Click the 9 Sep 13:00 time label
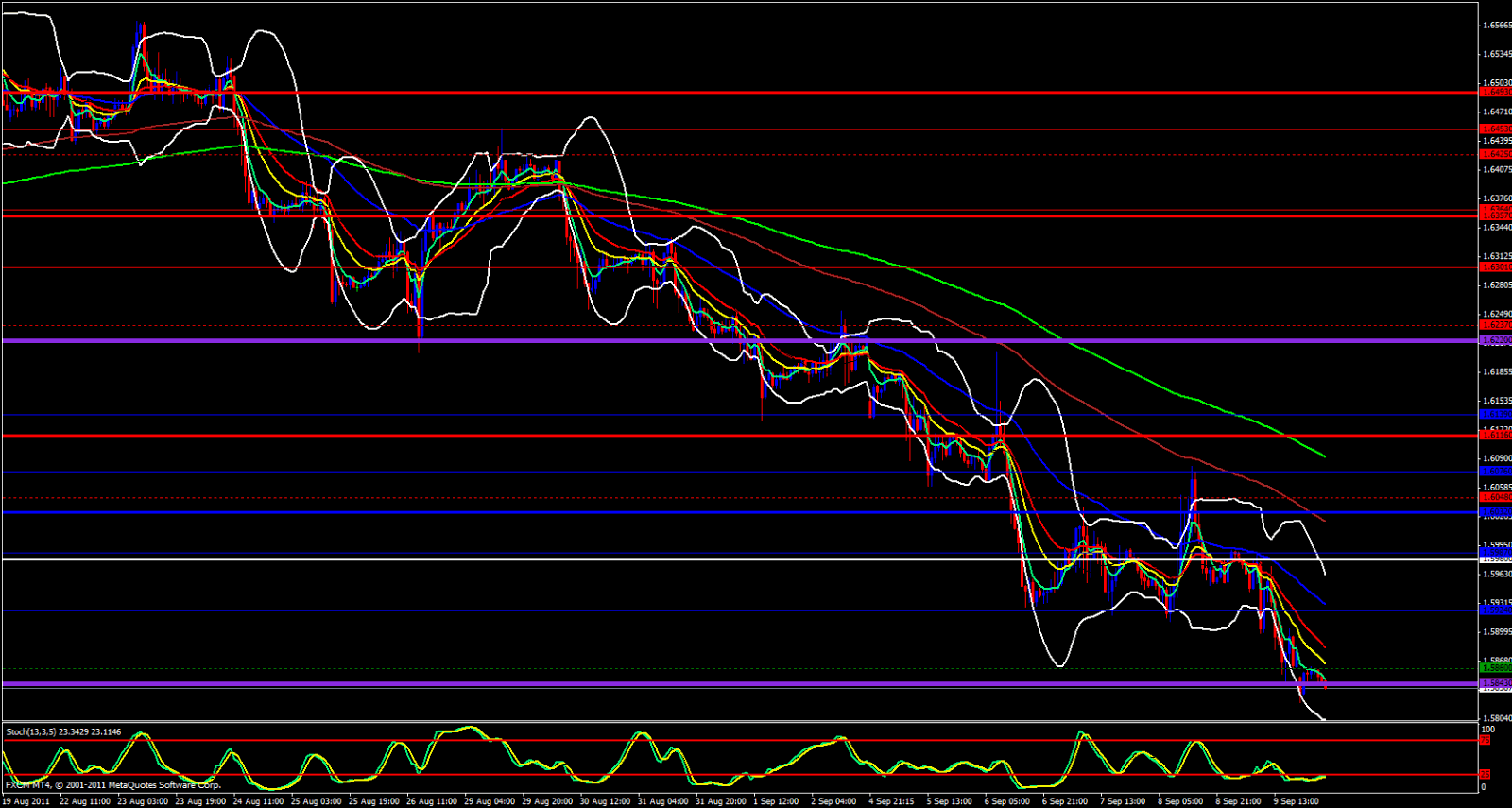1512x808 pixels. coord(1296,801)
